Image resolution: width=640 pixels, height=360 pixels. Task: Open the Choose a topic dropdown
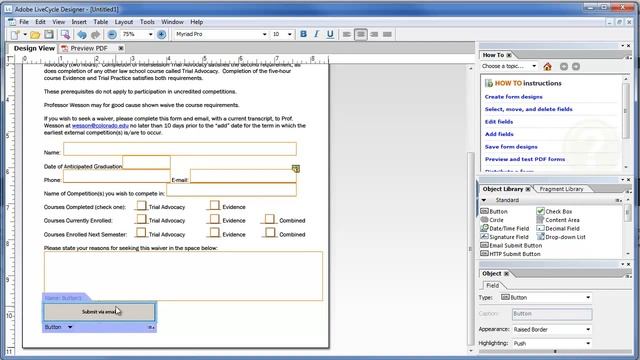point(534,66)
